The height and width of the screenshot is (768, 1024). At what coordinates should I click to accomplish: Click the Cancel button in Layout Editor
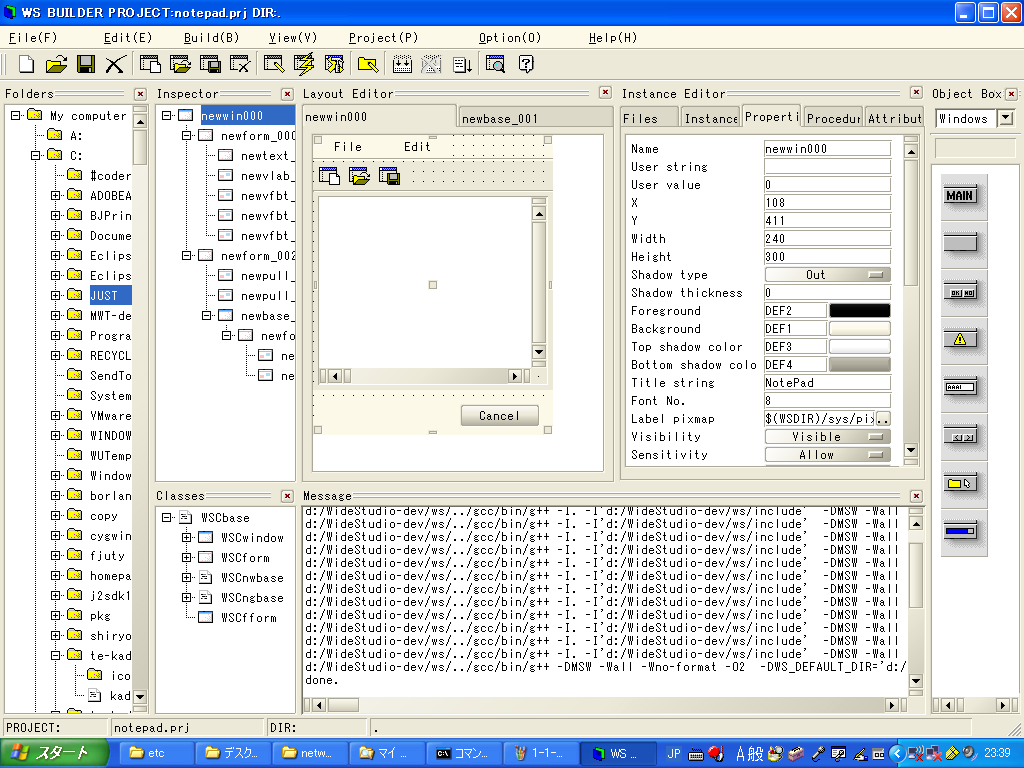pos(499,416)
